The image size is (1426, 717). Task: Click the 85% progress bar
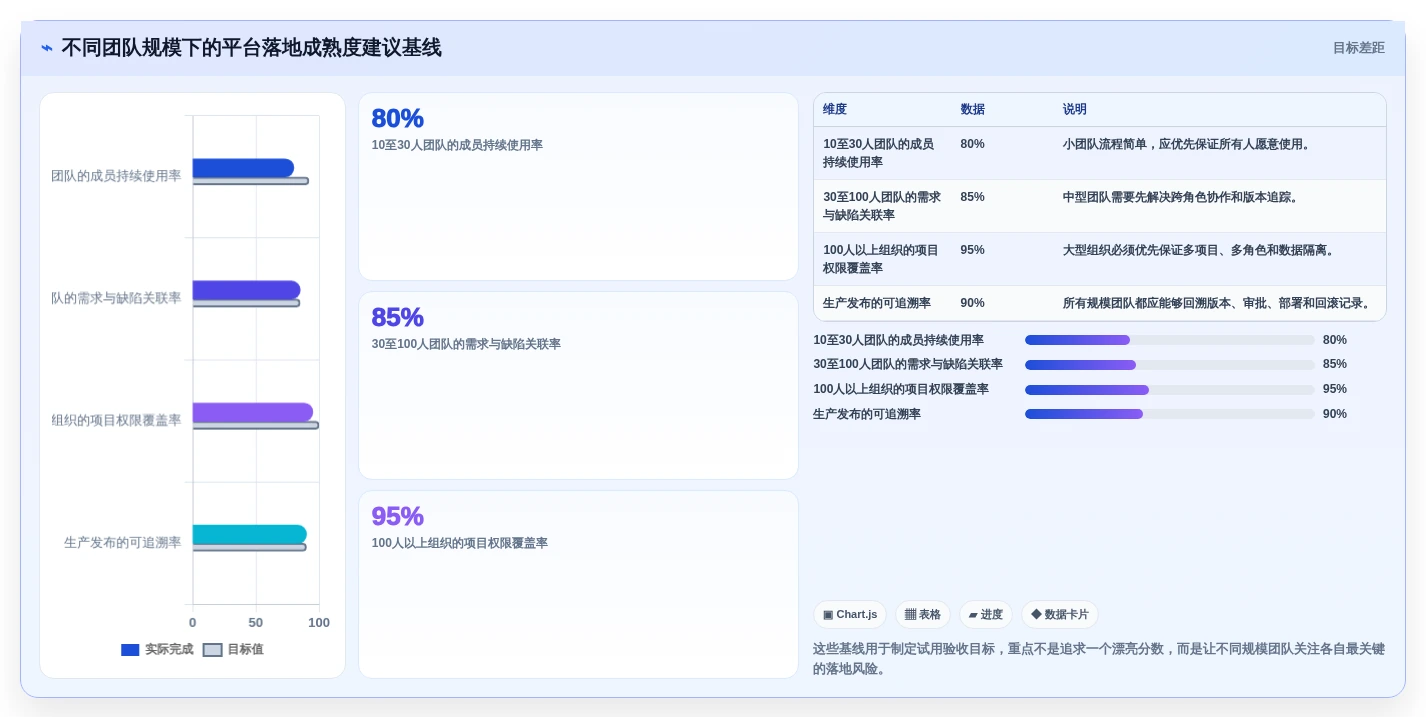coord(1169,364)
